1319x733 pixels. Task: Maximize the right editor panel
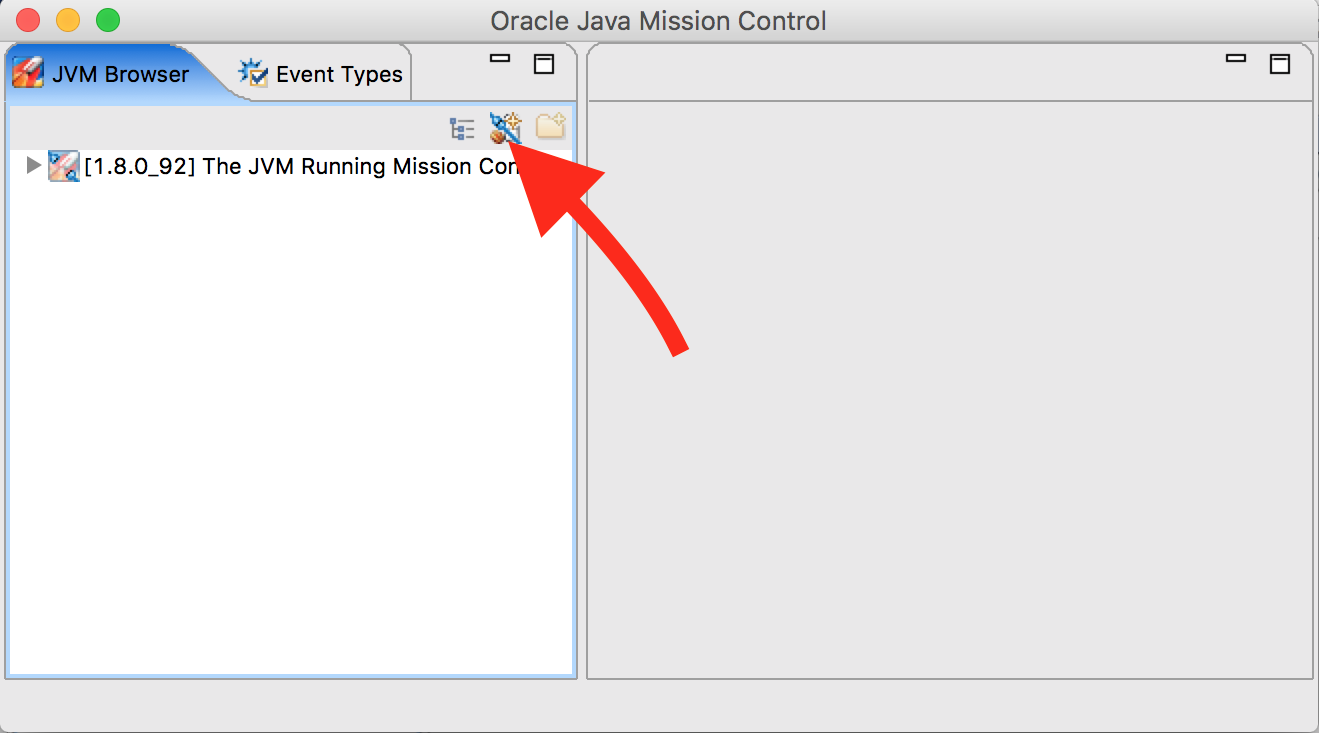coord(1281,62)
